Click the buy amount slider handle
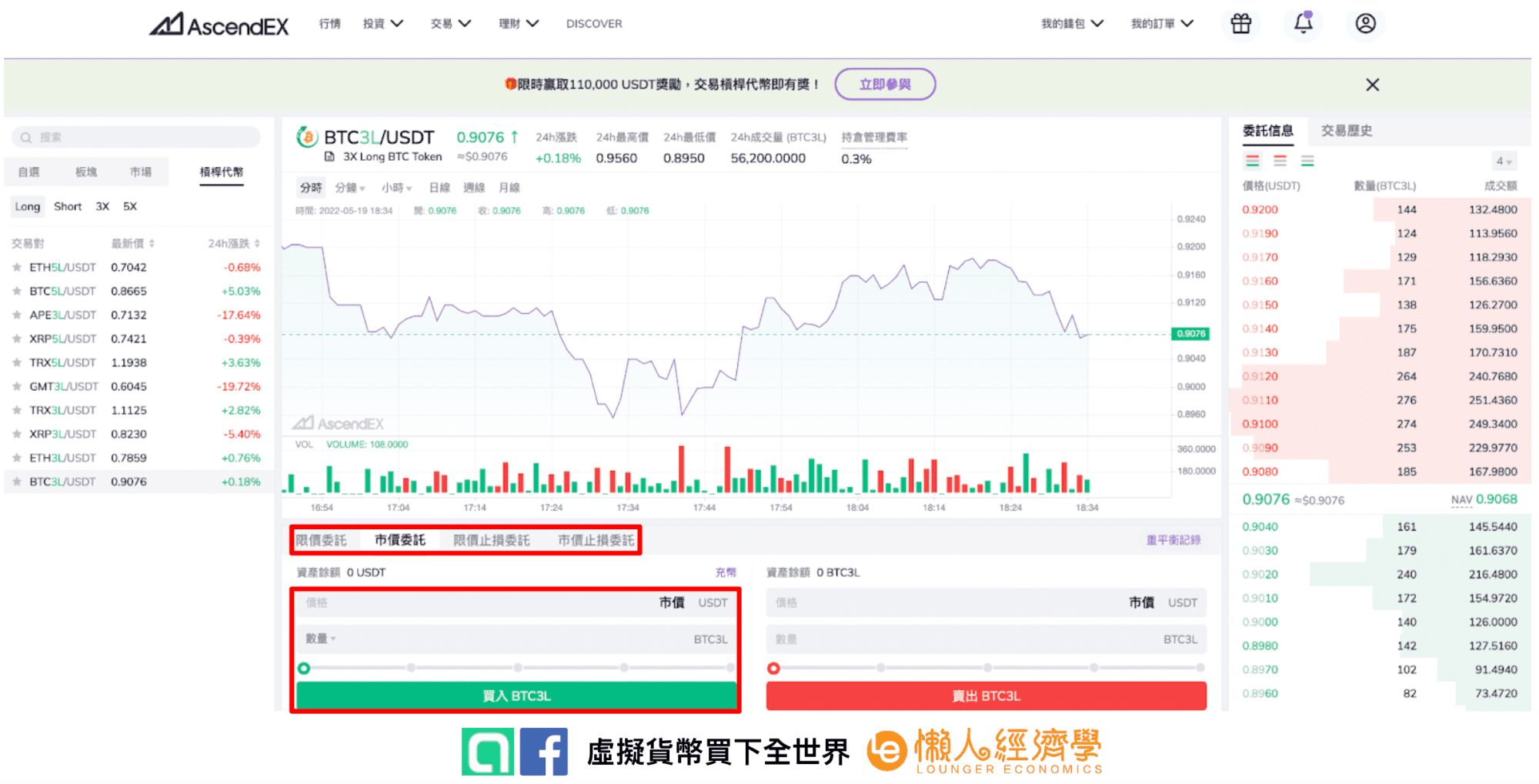This screenshot has width=1539, height=784. coord(304,668)
